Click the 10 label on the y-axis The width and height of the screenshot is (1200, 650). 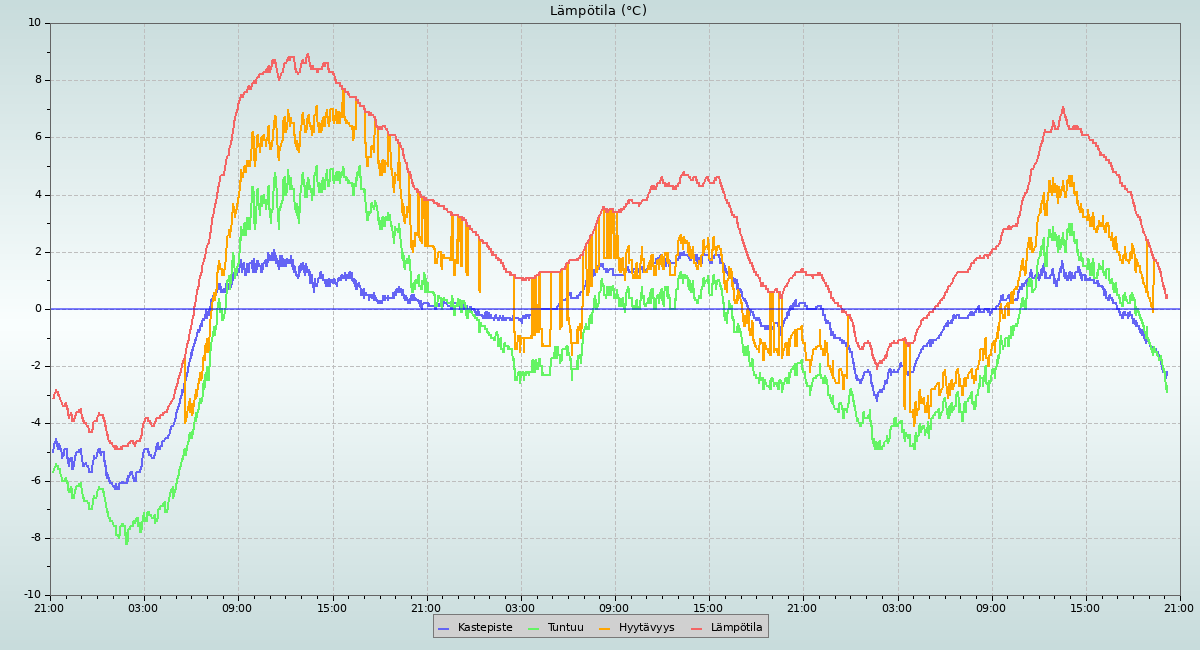35,23
